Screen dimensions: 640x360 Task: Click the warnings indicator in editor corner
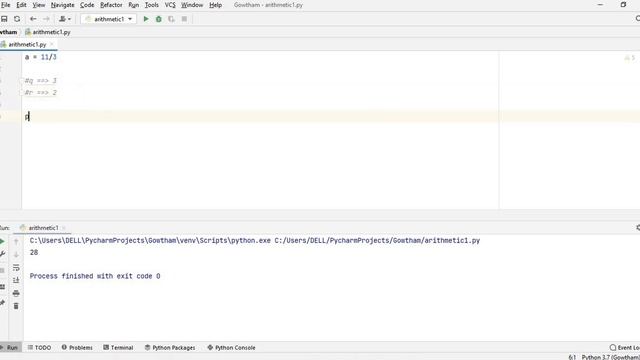pos(629,58)
